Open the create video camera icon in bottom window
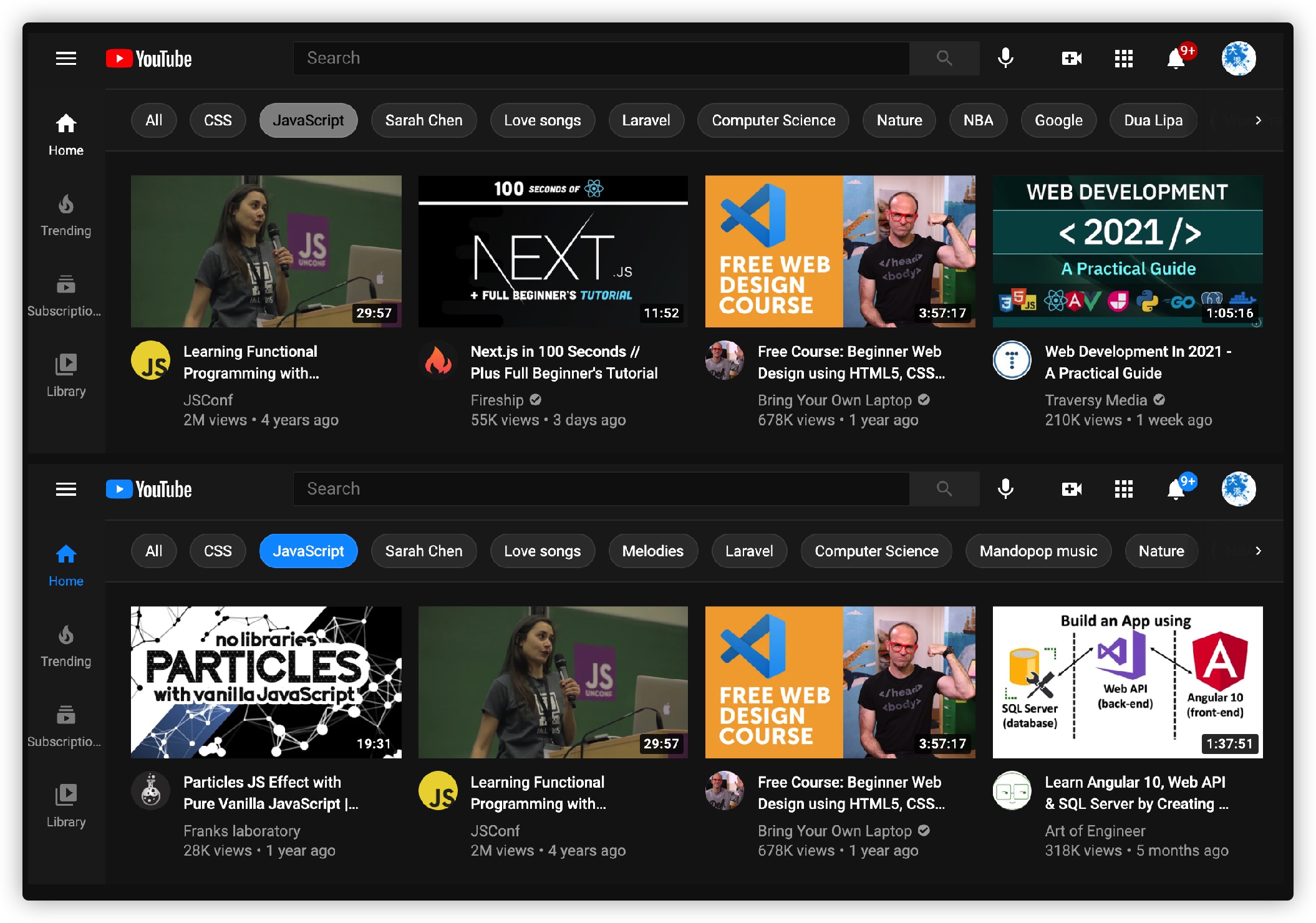This screenshot has height=923, width=1316. (1072, 489)
